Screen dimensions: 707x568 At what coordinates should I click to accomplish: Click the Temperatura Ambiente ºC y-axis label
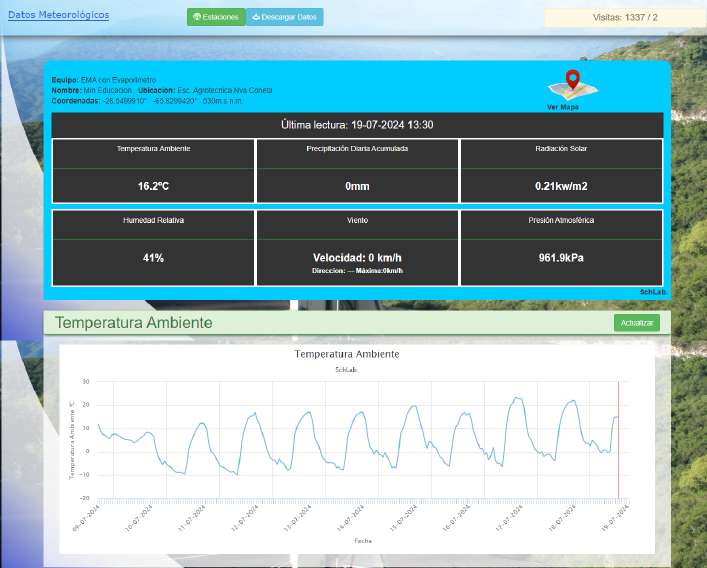[72, 440]
